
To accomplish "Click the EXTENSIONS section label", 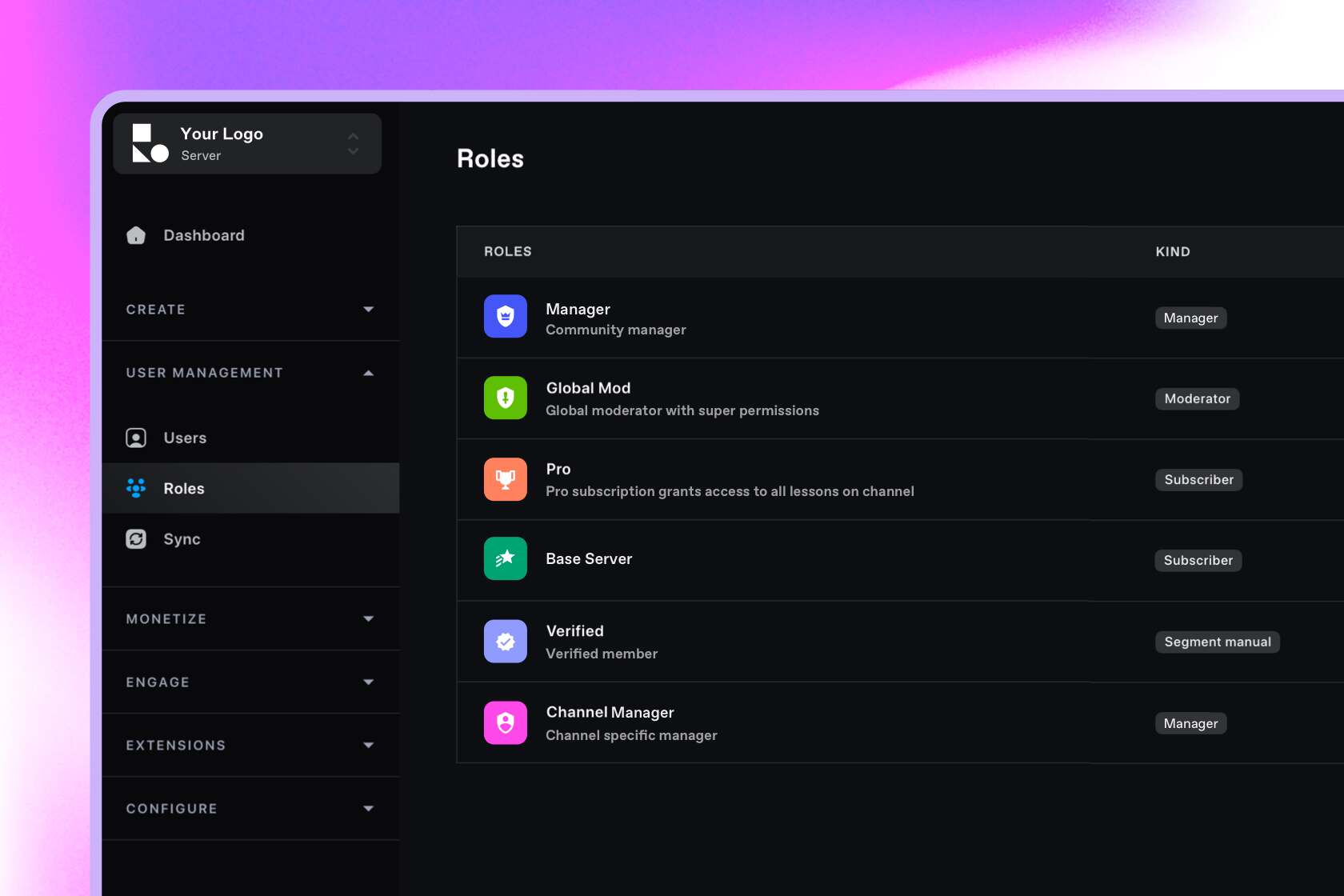I will coord(176,746).
